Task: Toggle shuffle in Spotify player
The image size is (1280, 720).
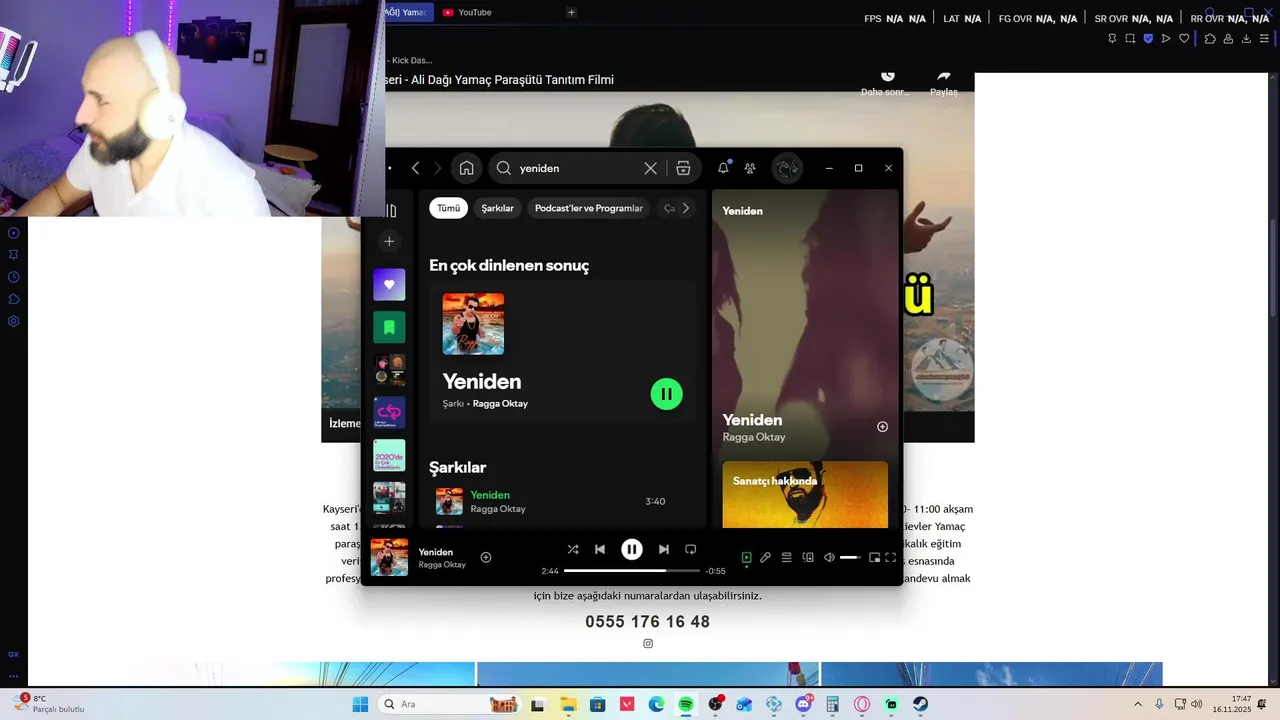Action: (x=573, y=549)
